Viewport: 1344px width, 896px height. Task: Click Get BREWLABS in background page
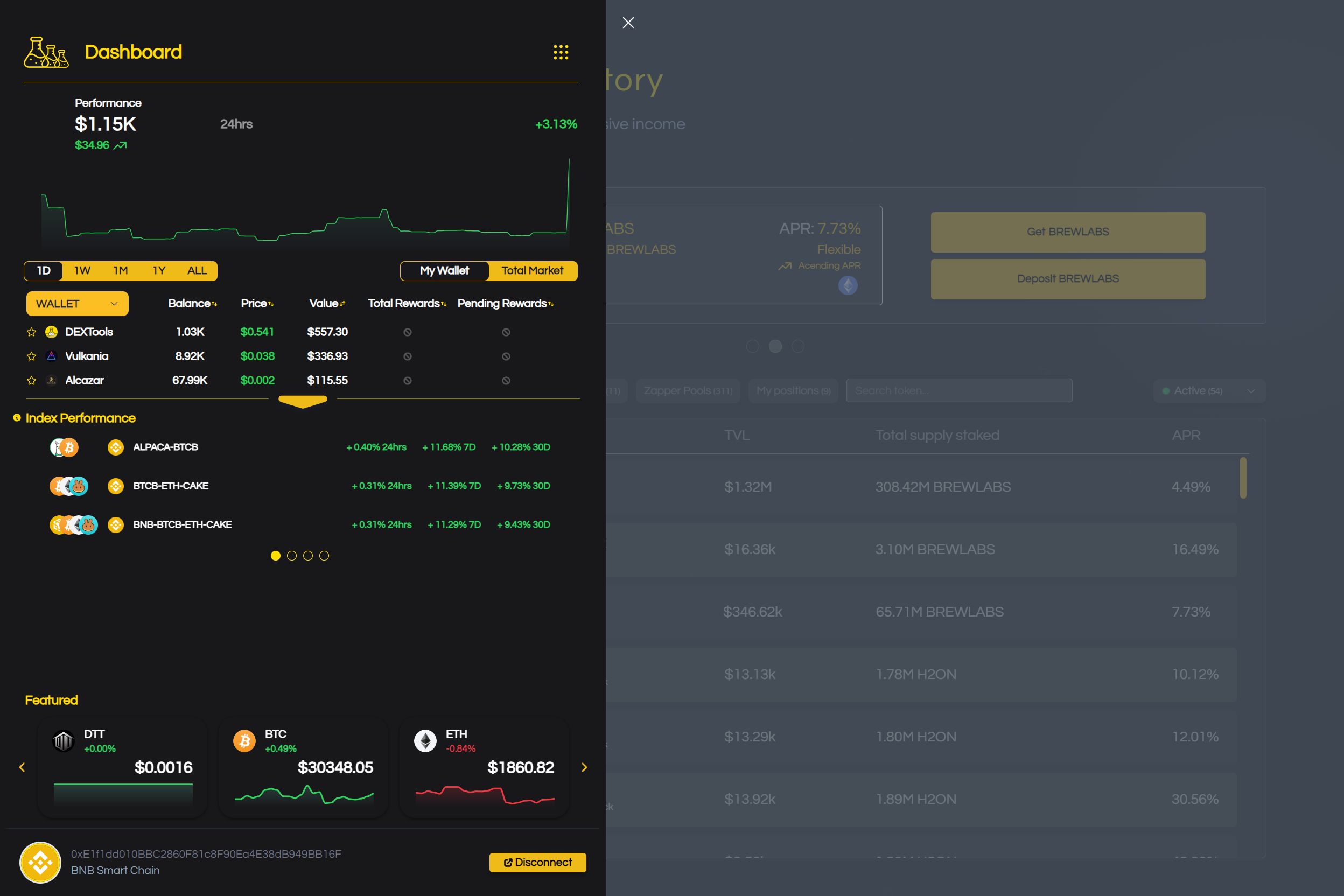click(x=1068, y=232)
